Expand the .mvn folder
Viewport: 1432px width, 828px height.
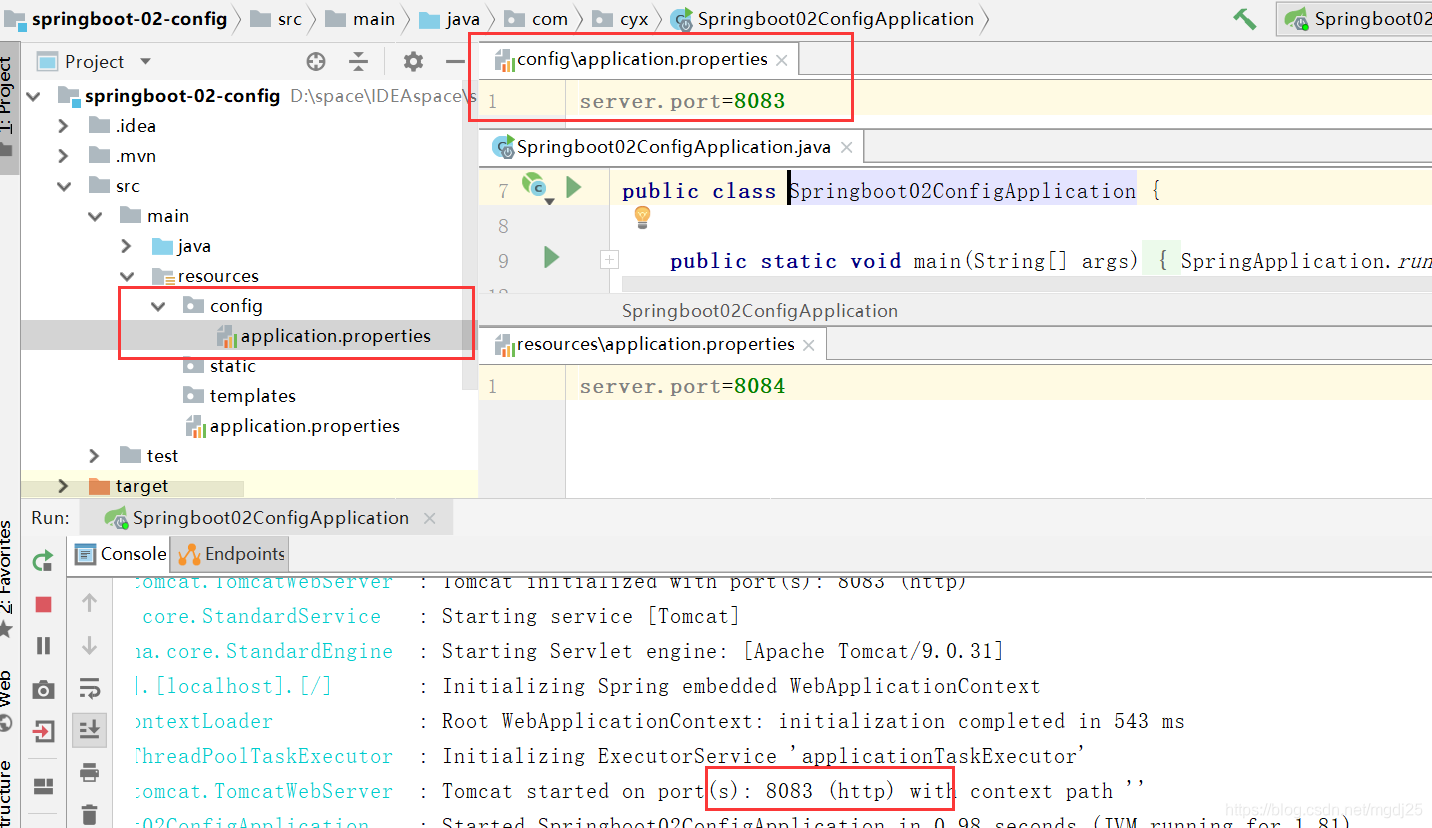[x=64, y=156]
